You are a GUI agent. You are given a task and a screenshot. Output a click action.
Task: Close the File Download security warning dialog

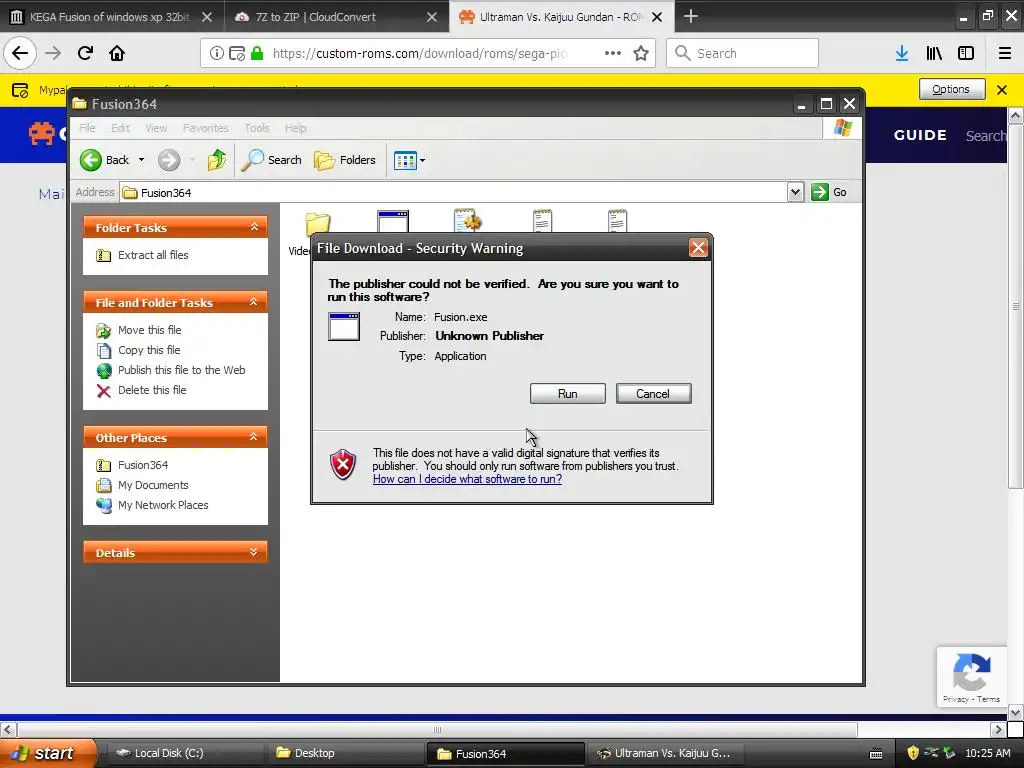(x=698, y=248)
